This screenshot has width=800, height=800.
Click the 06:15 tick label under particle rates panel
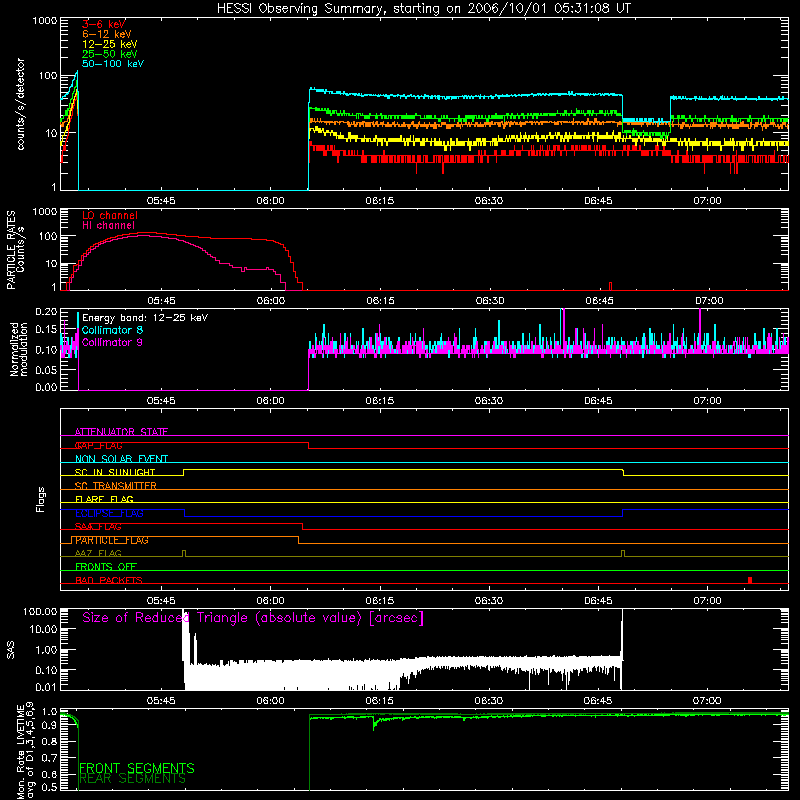pyautogui.click(x=380, y=301)
